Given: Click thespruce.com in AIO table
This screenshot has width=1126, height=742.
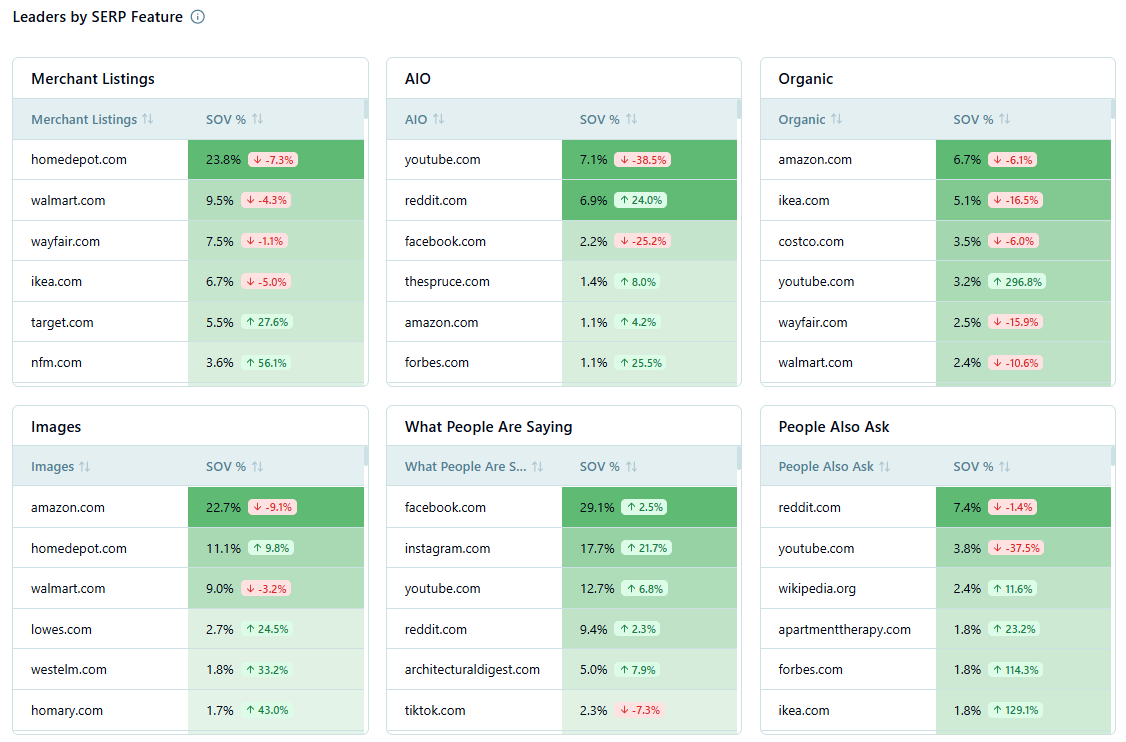Looking at the screenshot, I should click(x=447, y=282).
